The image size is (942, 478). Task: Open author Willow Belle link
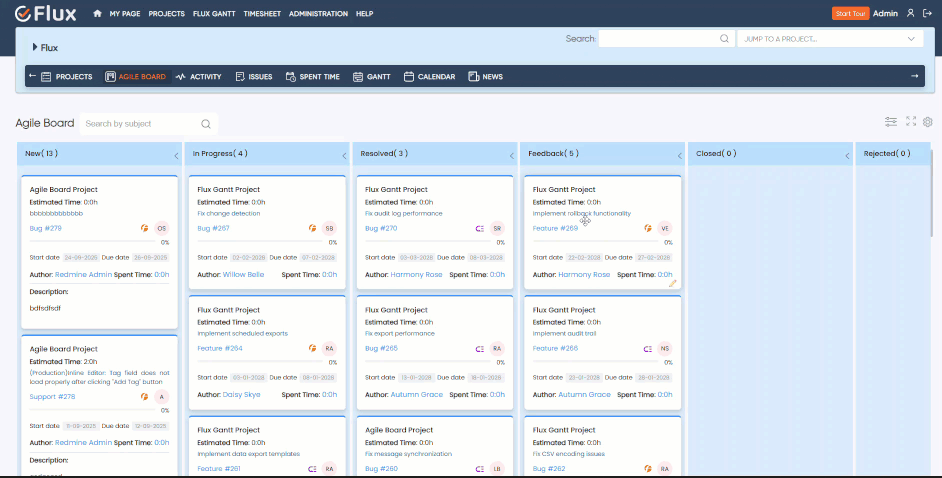tap(243, 274)
